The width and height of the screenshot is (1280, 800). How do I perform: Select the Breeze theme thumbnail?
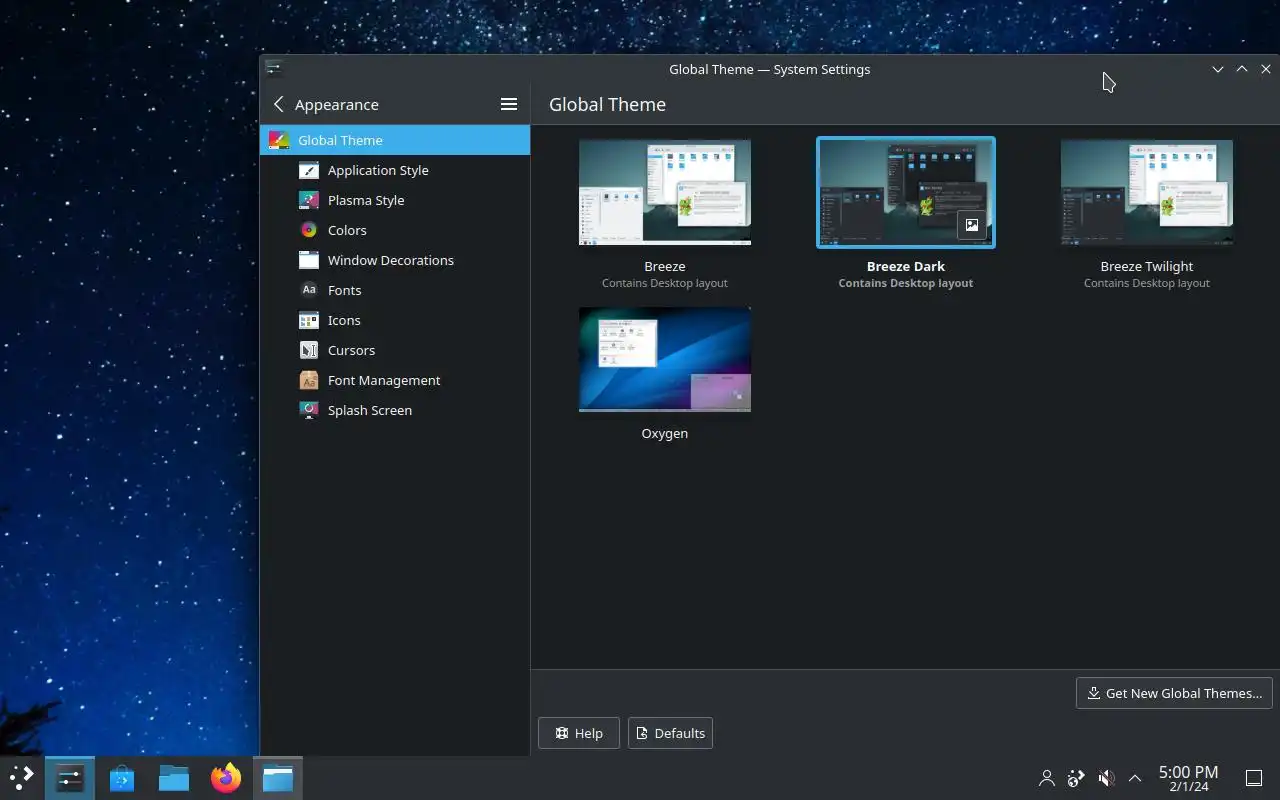(x=665, y=193)
